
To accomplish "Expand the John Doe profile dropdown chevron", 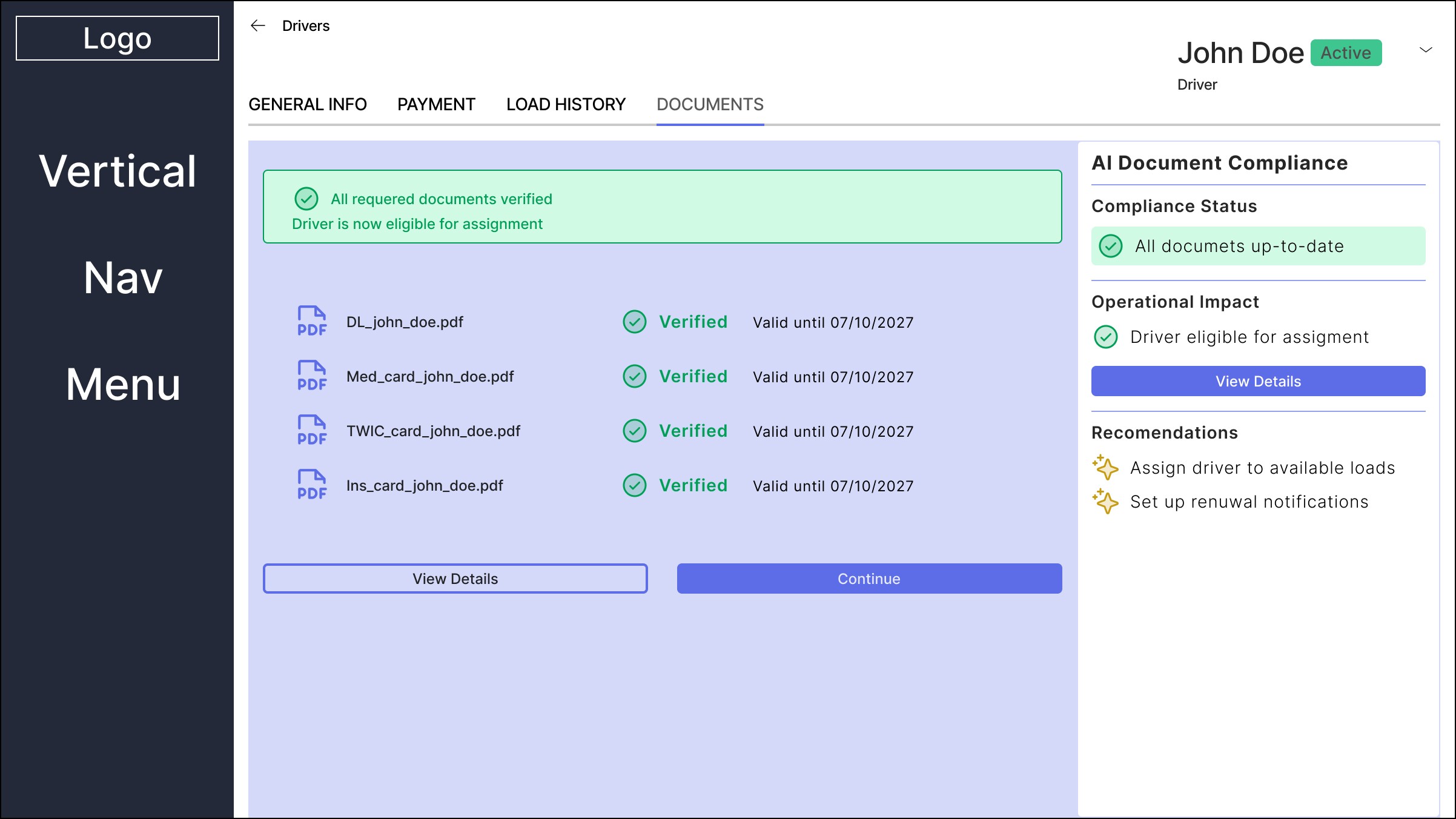I will (1426, 50).
